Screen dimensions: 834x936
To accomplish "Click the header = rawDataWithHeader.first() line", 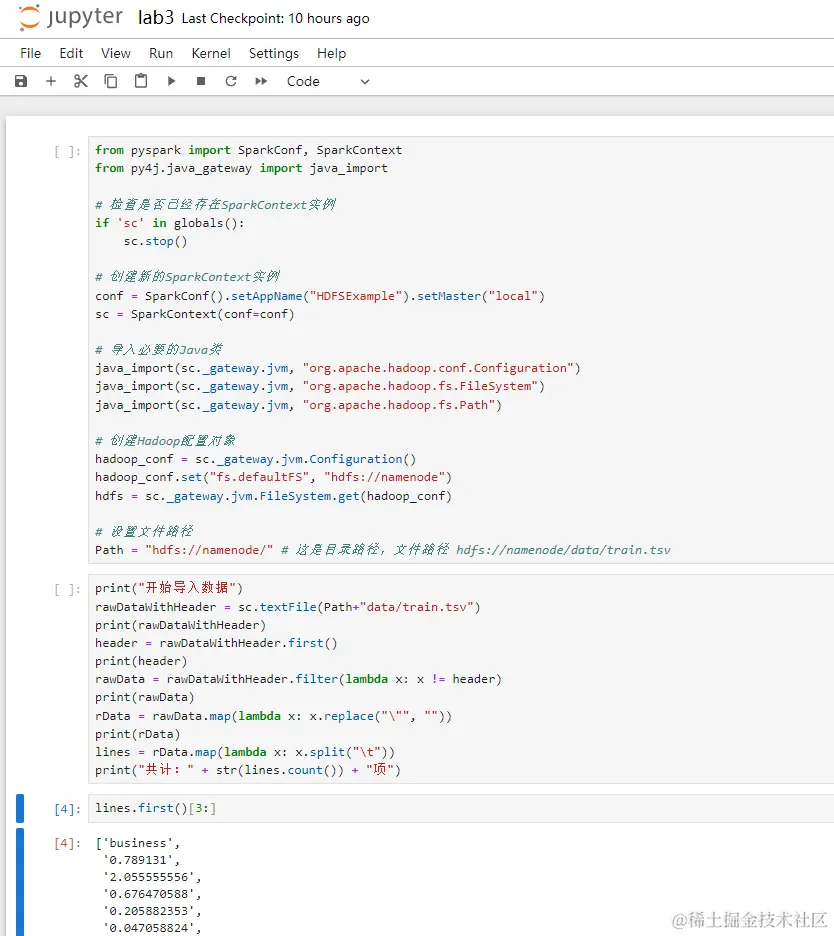I will tap(216, 643).
